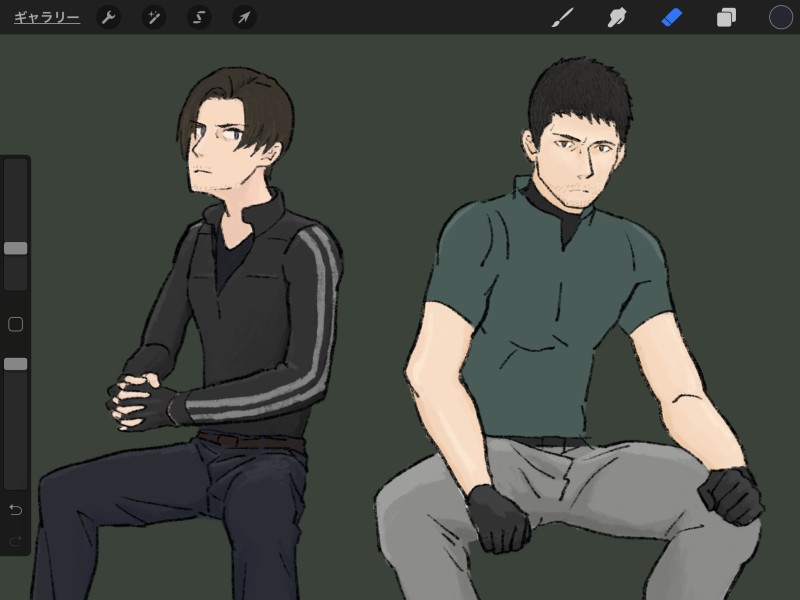Activate the Transform arrow tool

244,18
